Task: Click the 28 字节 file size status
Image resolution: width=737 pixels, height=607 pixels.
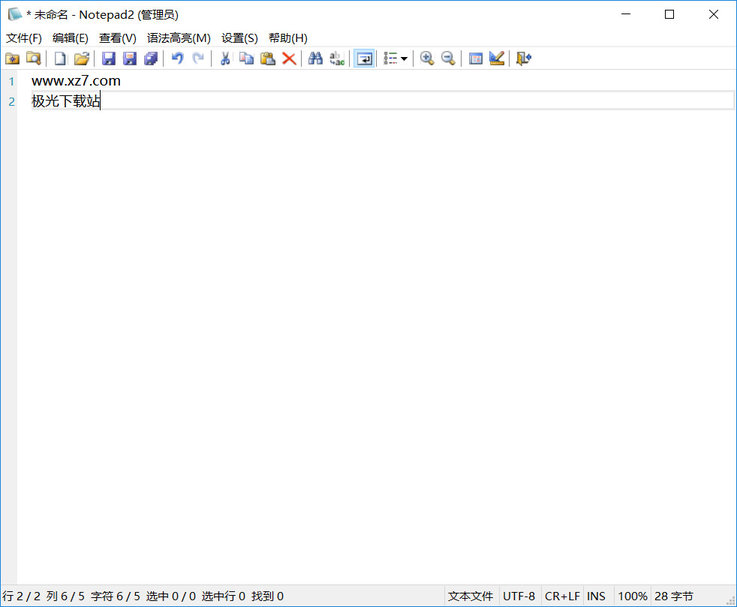Action: (674, 596)
